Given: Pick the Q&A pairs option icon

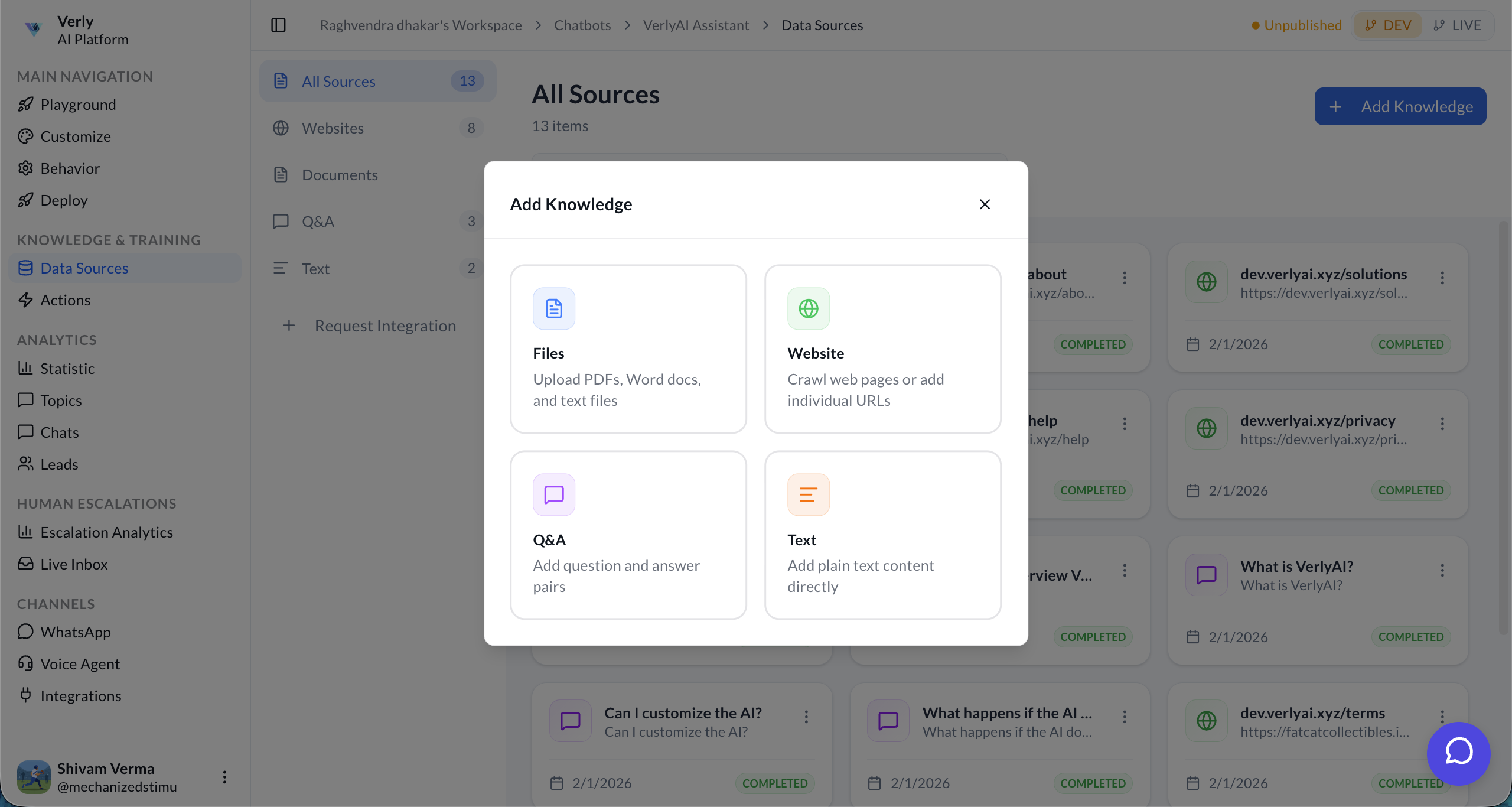Looking at the screenshot, I should tap(553, 494).
